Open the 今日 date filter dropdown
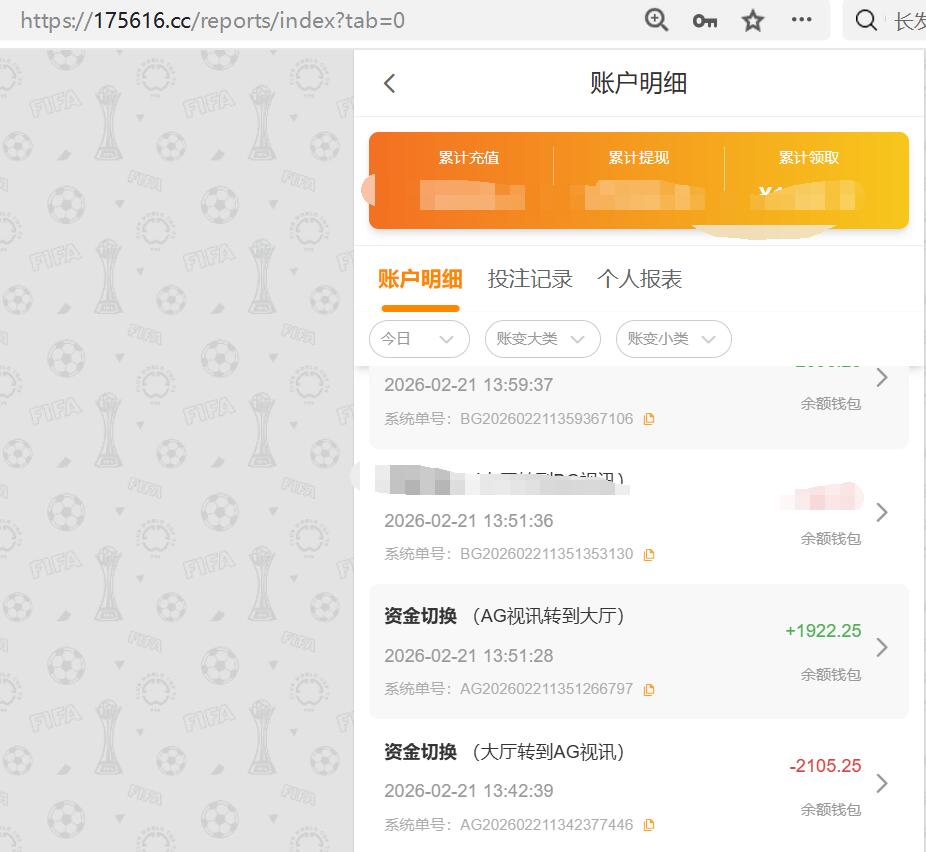The width and height of the screenshot is (926, 852). [419, 339]
